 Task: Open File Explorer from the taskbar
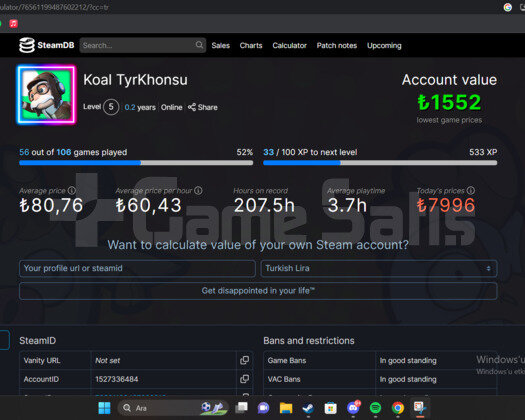[286, 408]
